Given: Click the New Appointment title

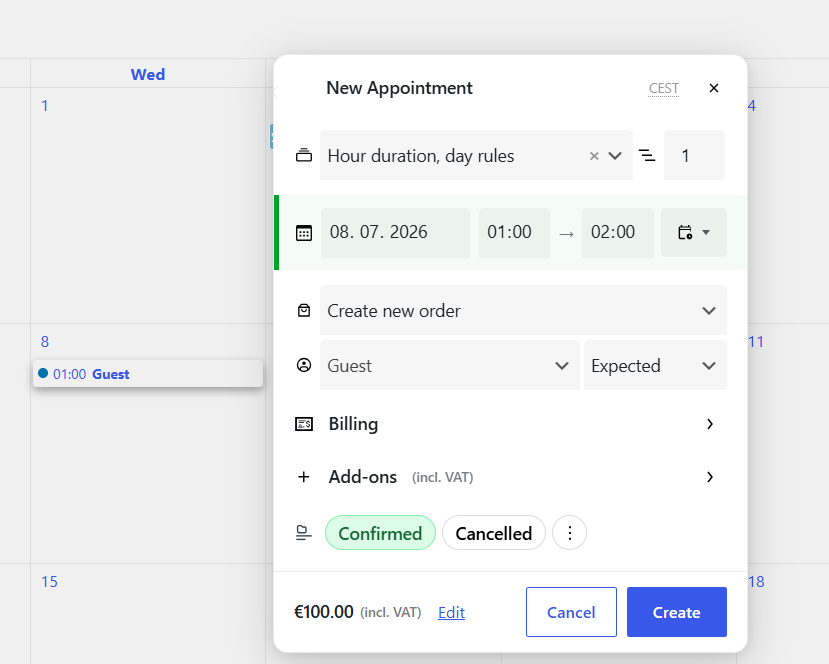Looking at the screenshot, I should tap(399, 88).
